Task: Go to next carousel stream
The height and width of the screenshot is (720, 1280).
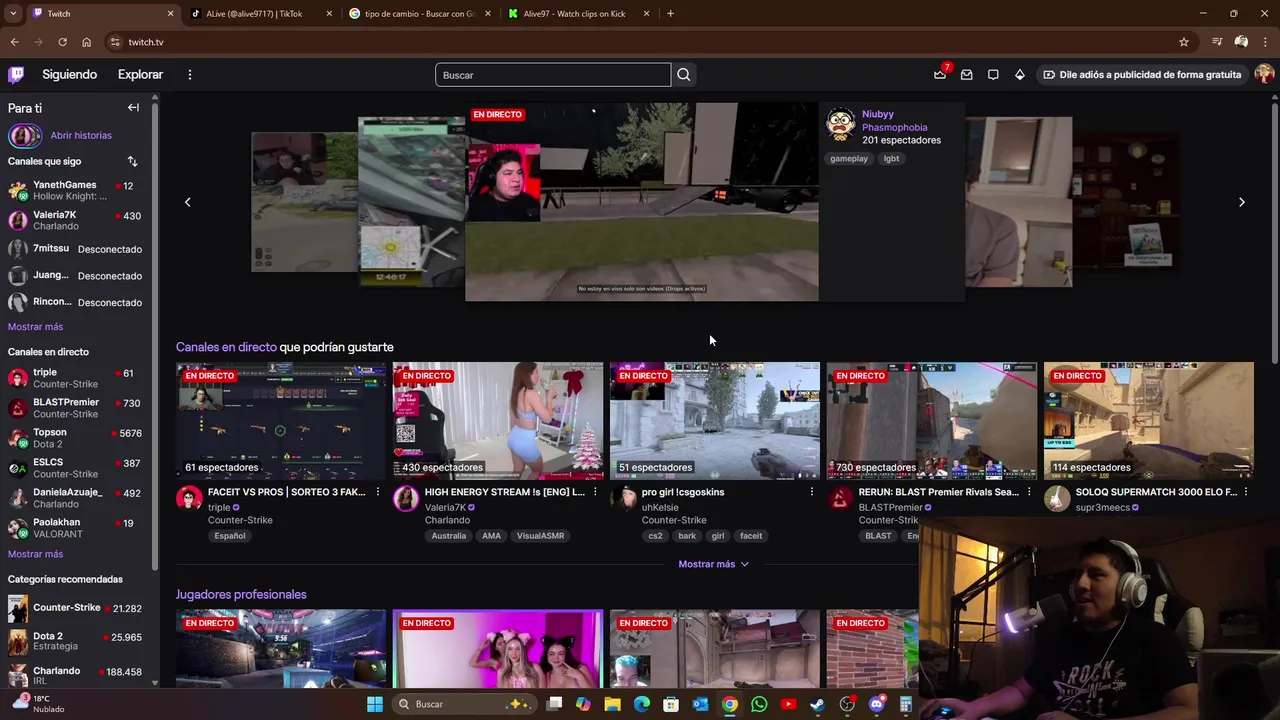Action: click(x=1241, y=202)
